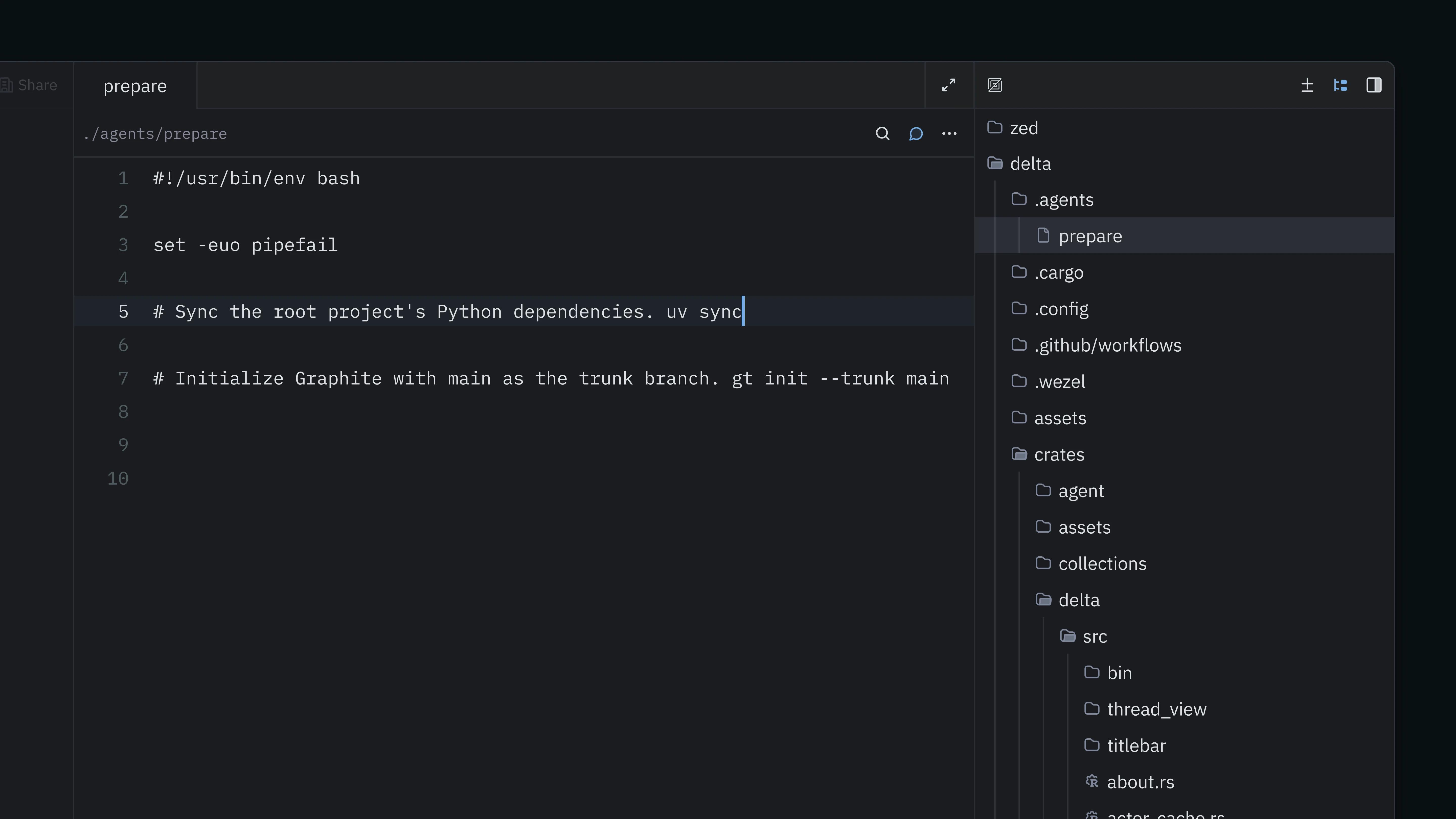
Task: Expand the bin folder
Action: tap(1185, 673)
